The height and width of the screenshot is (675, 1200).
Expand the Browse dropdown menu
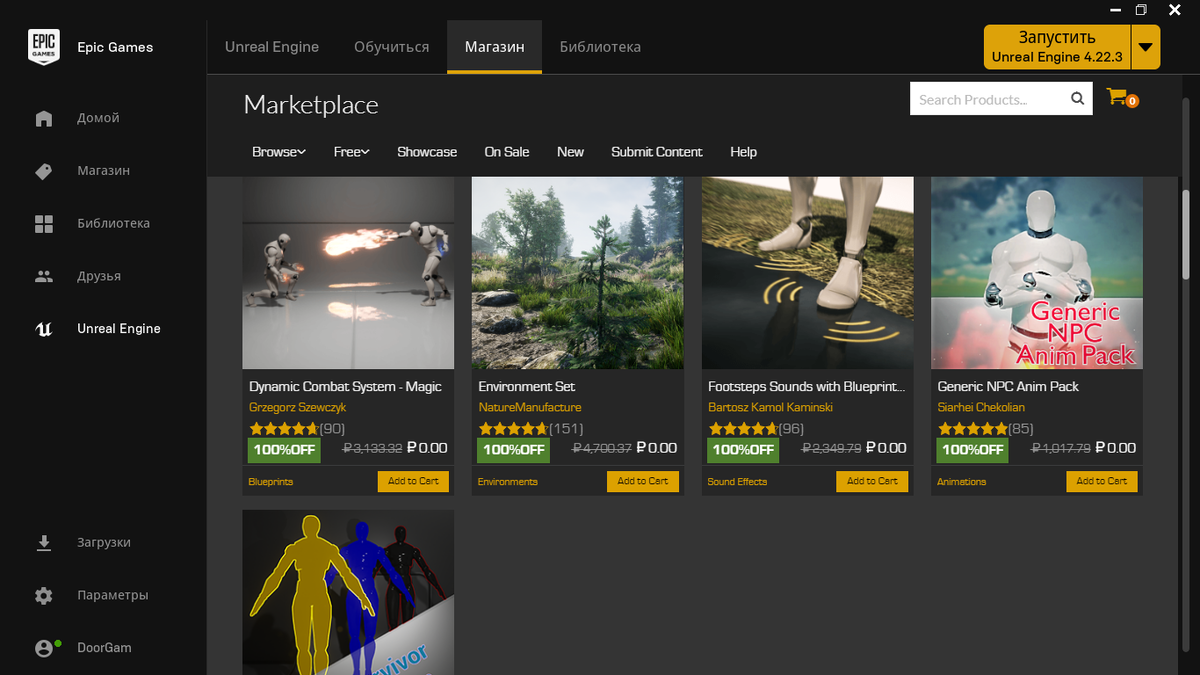(279, 152)
